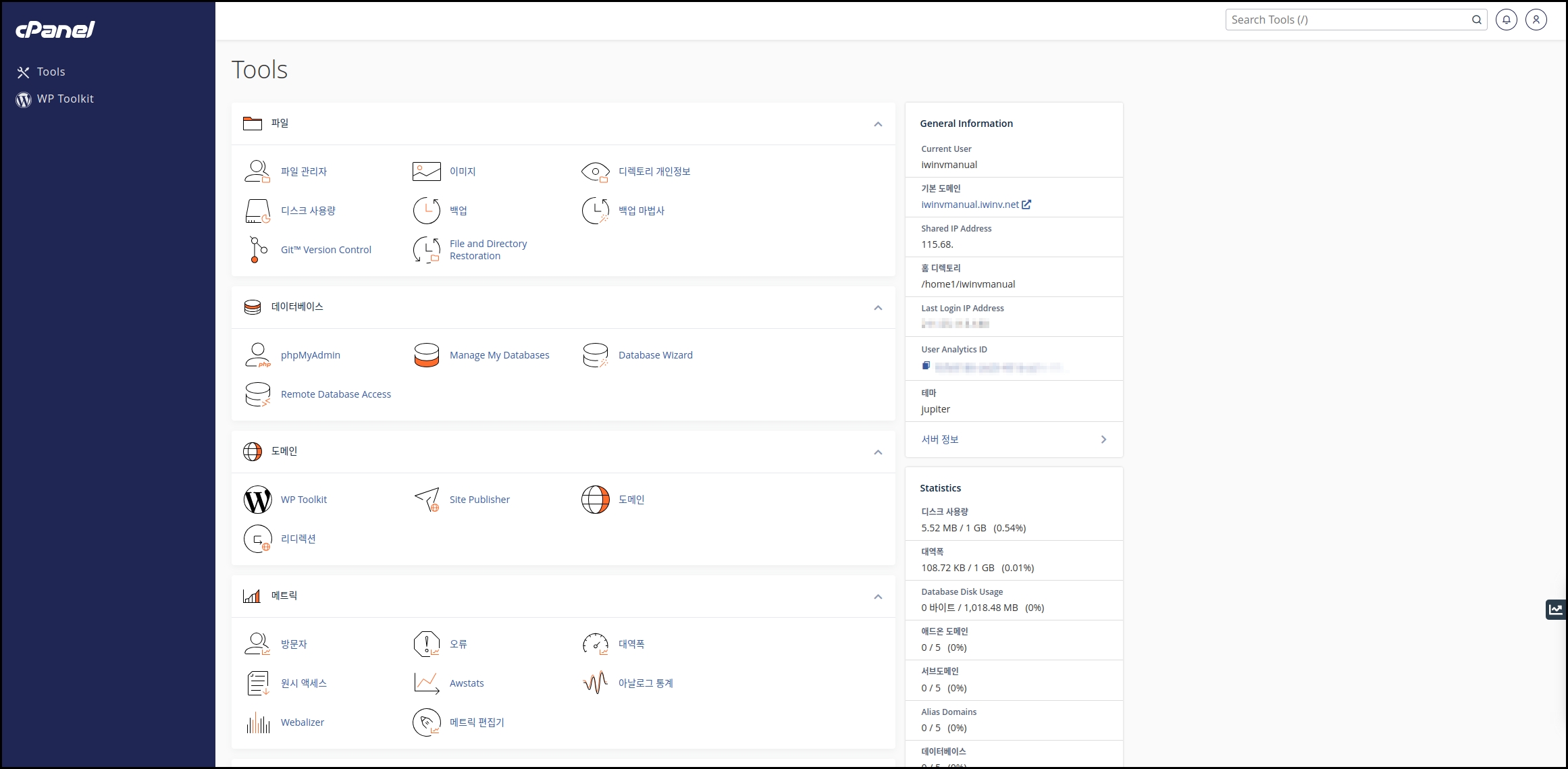Launch the Database Wizard icon
Image resolution: width=1568 pixels, height=769 pixels.
(x=595, y=355)
